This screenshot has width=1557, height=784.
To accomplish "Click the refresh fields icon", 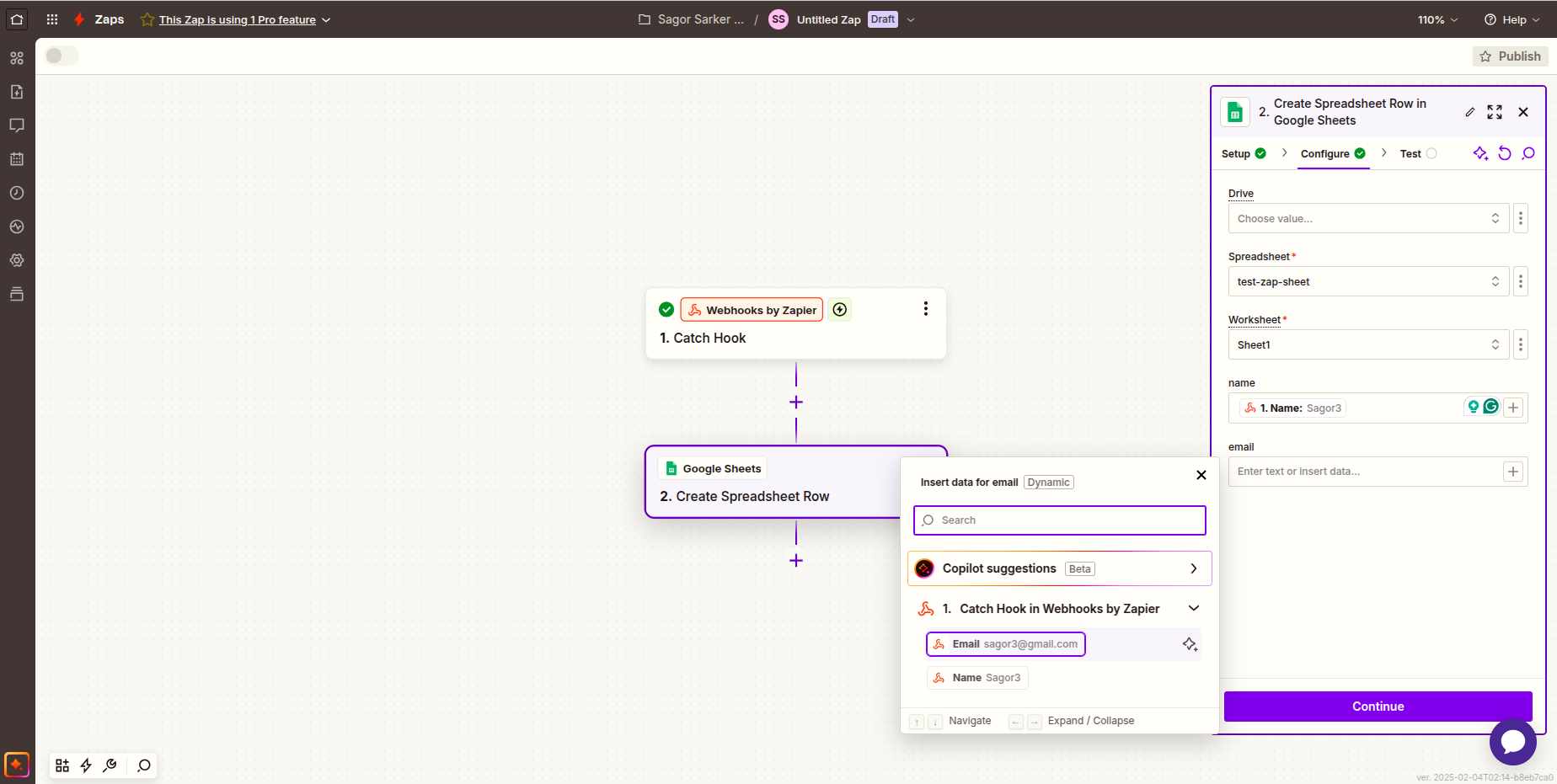I will point(1505,153).
